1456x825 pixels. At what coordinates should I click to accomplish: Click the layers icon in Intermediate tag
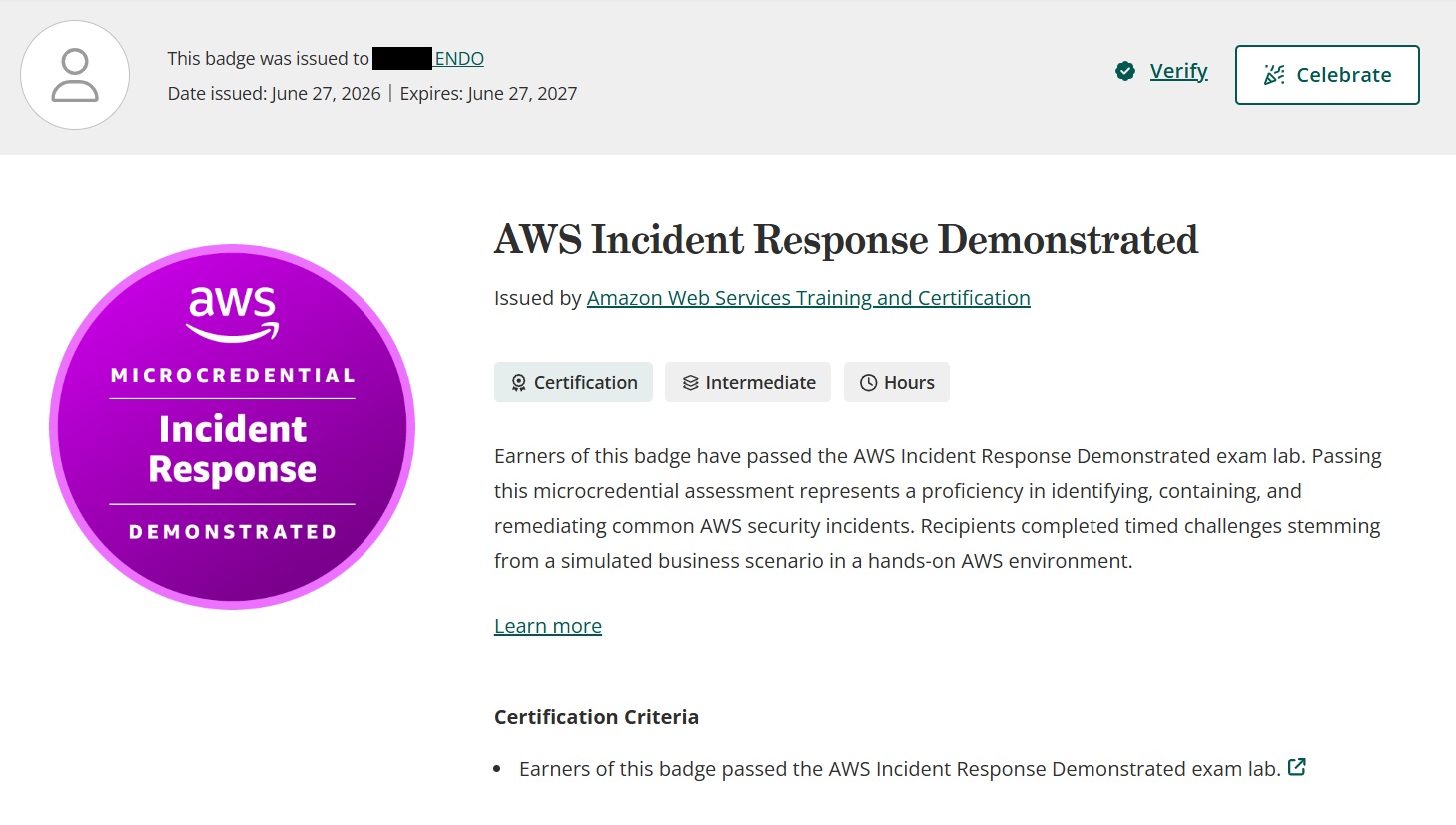click(690, 383)
